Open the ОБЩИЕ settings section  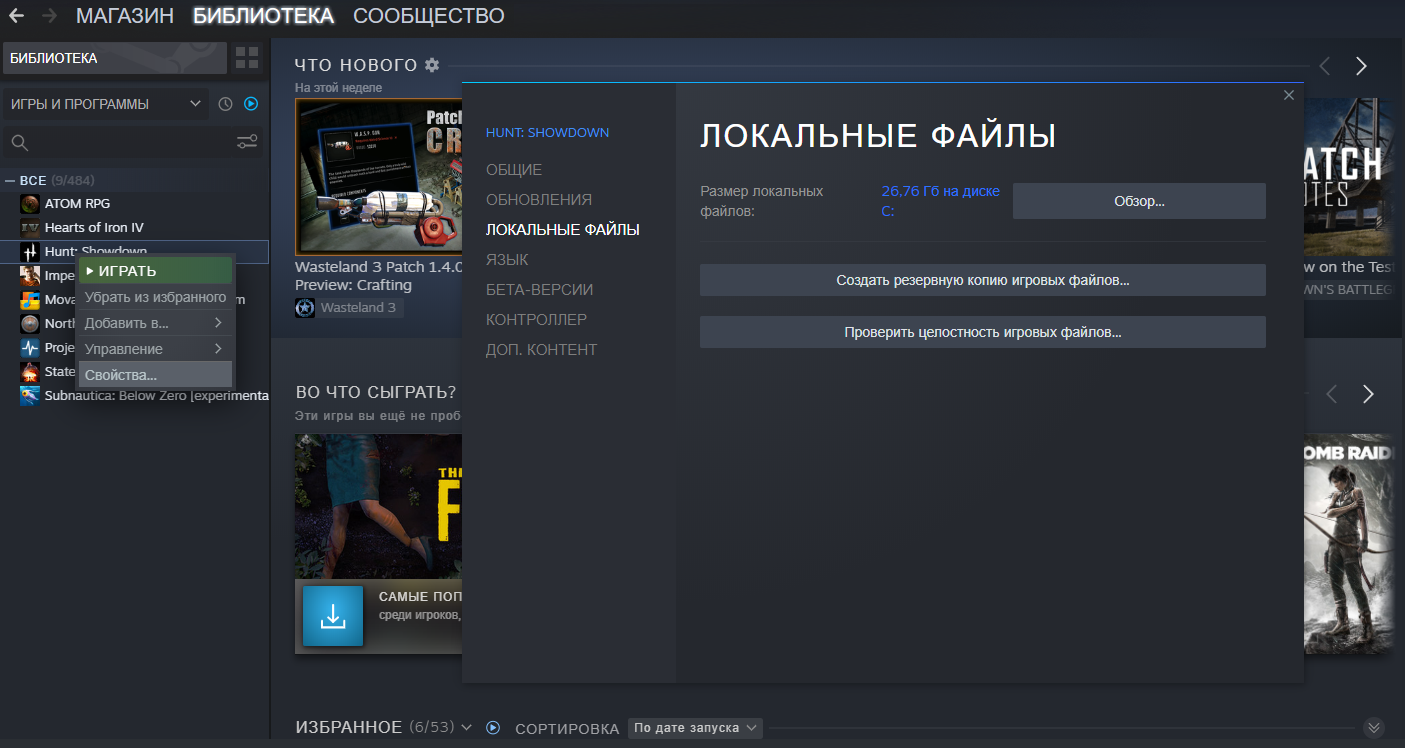pos(514,170)
